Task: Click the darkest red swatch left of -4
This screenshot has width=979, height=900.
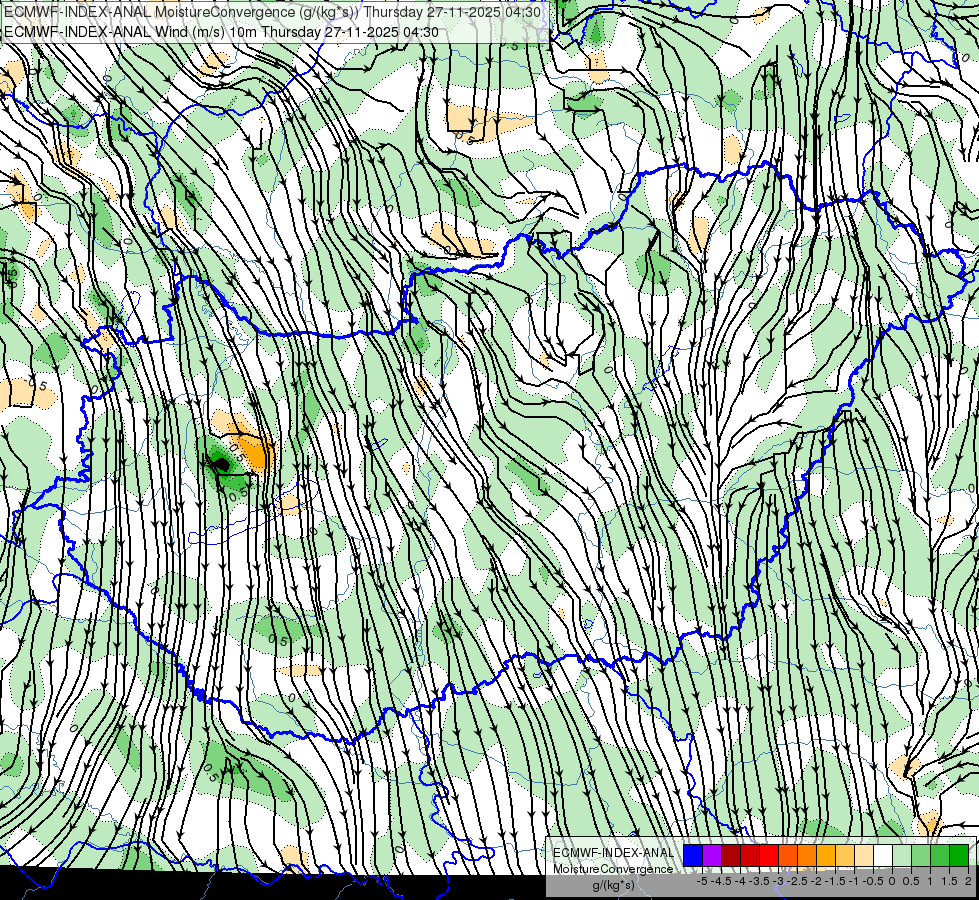Action: pyautogui.click(x=731, y=856)
